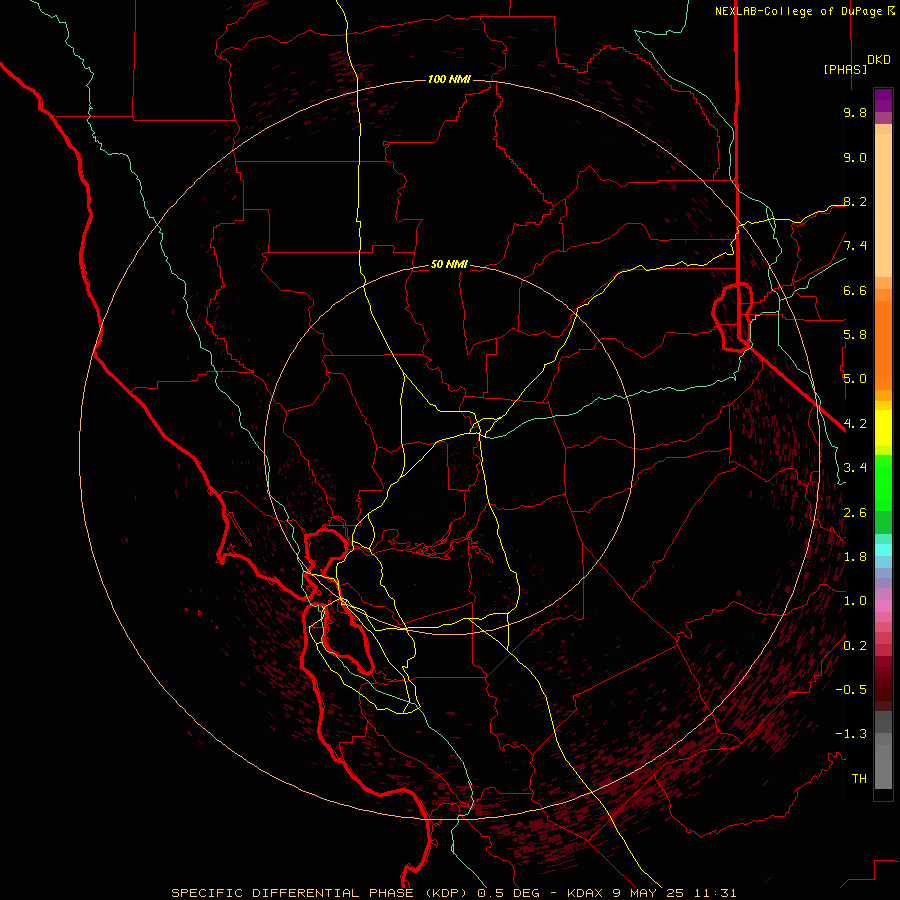Click the "50 NMI" range ring label
Screen dimensions: 900x900
click(x=449, y=264)
